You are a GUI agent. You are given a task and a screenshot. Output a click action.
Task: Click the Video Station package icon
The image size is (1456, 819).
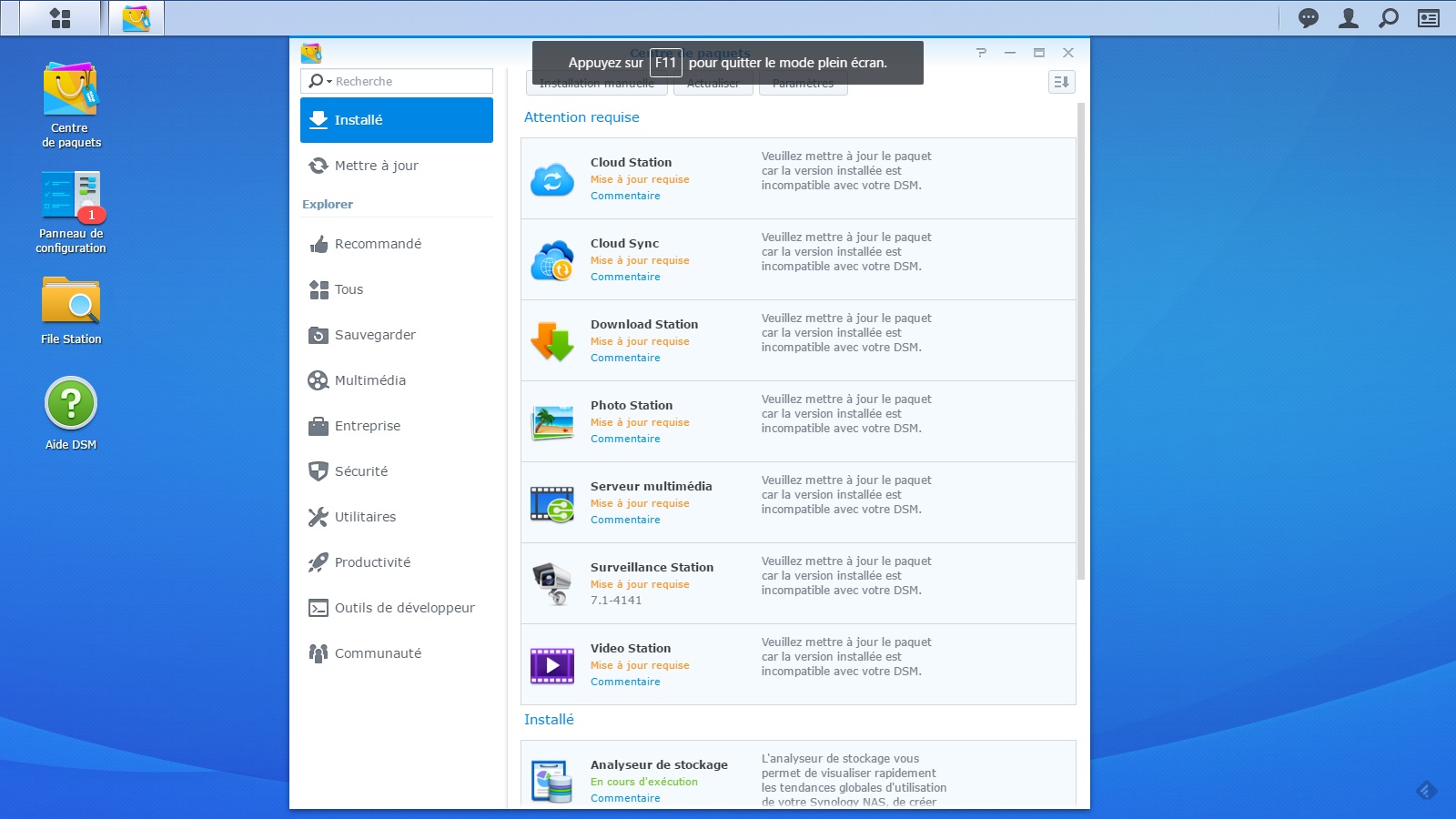(552, 665)
